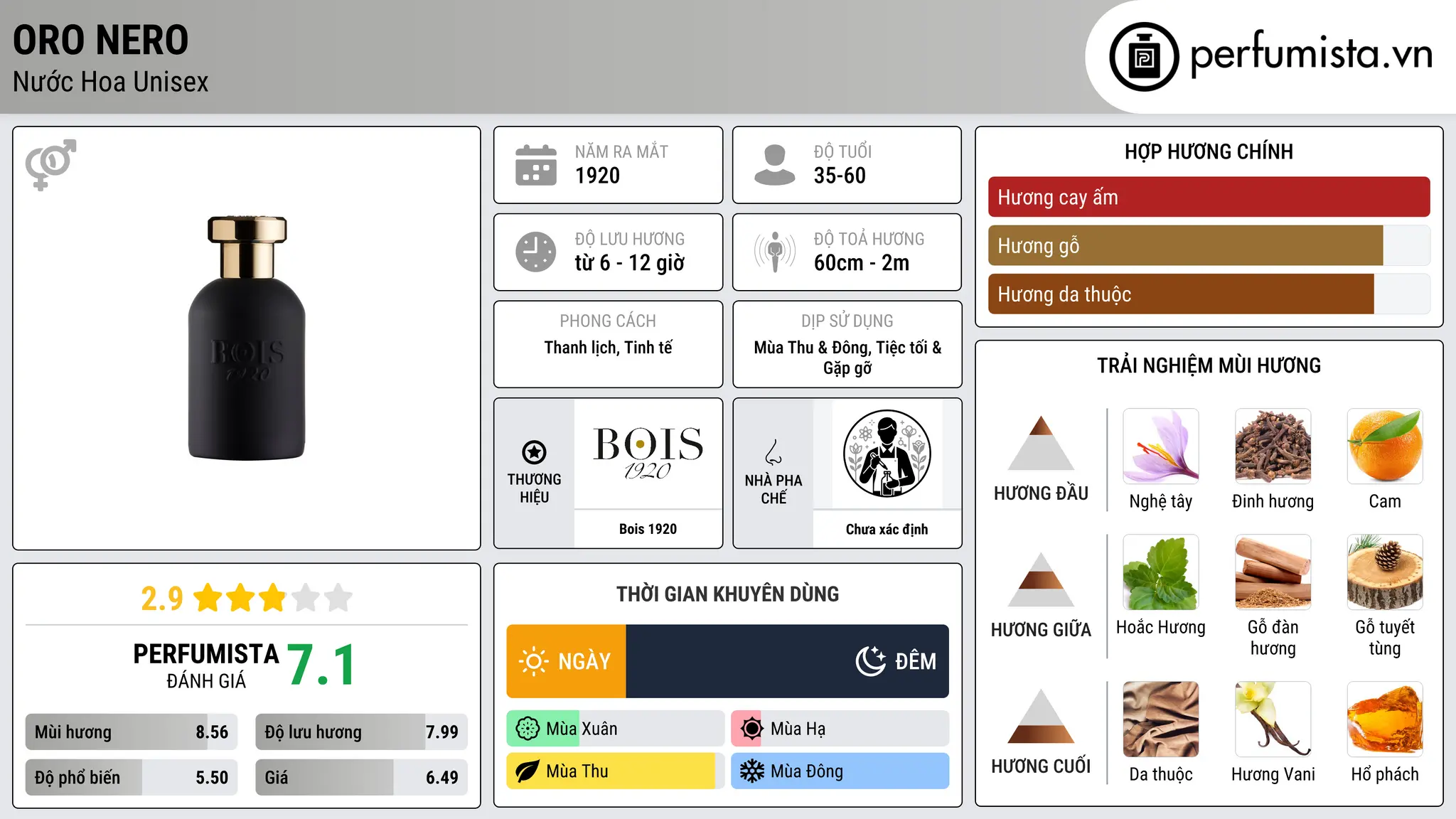Click the sun icon next to Ngày
The width and height of the screenshot is (1456, 819).
(533, 661)
